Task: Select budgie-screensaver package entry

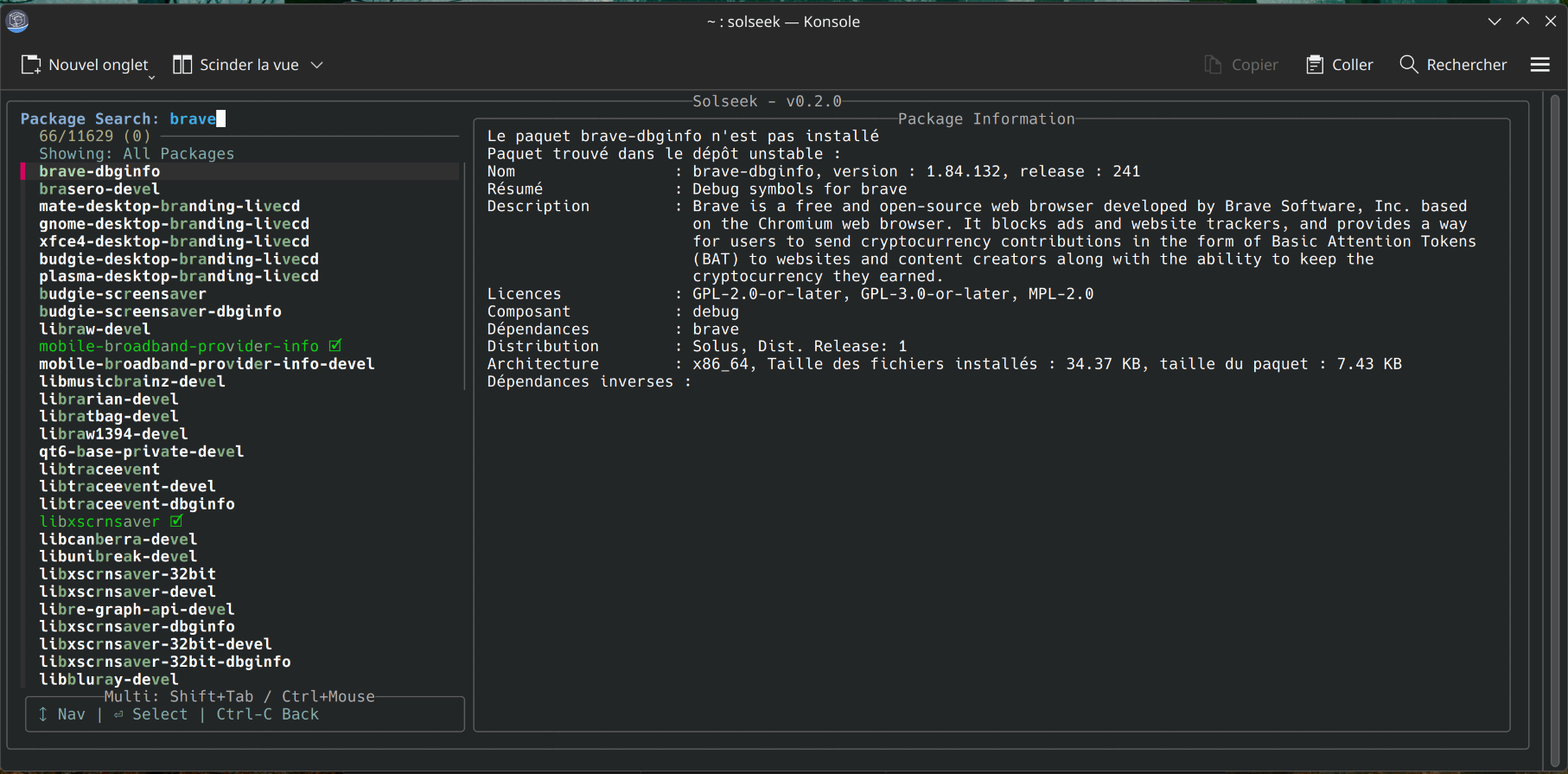Action: pos(122,294)
